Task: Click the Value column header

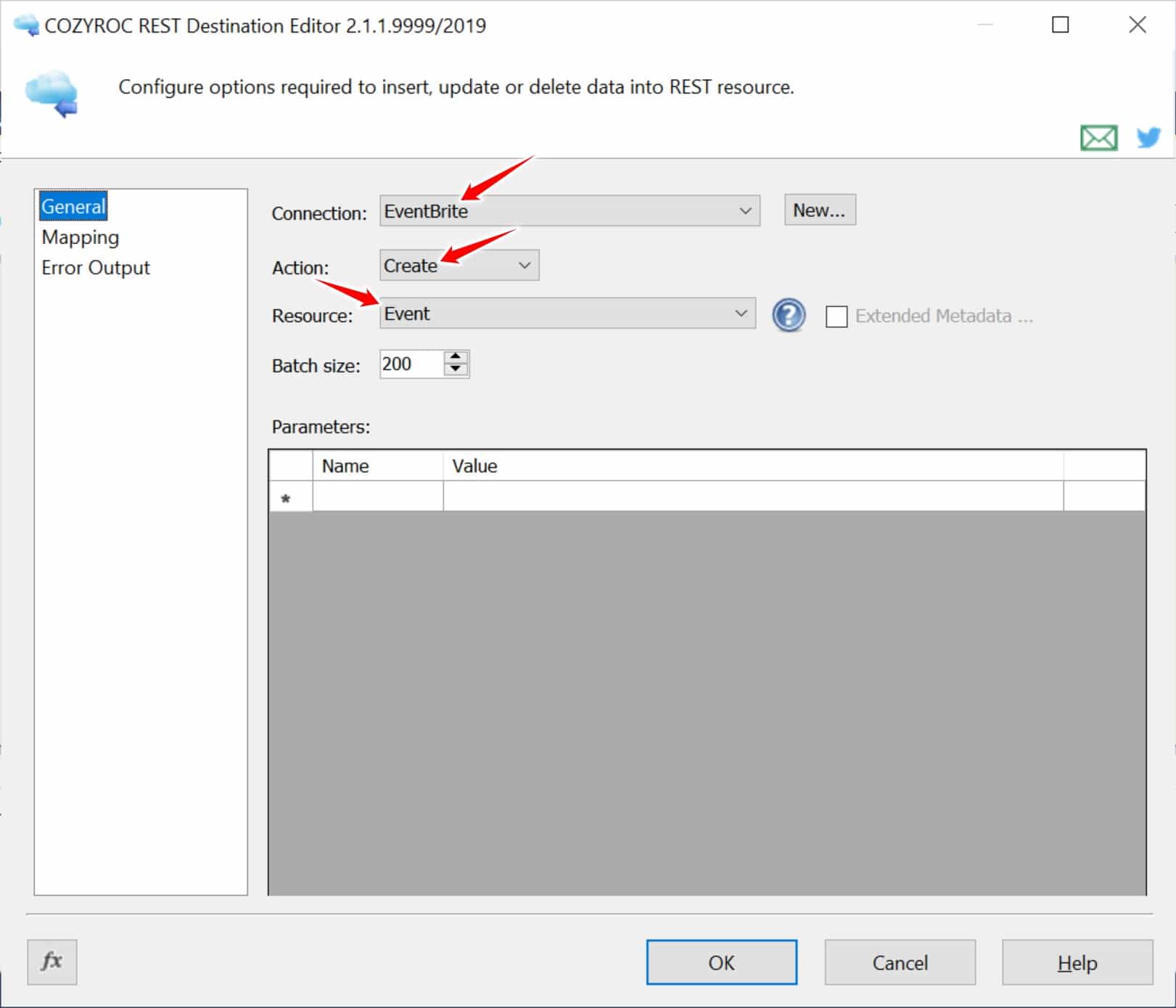Action: 753,466
